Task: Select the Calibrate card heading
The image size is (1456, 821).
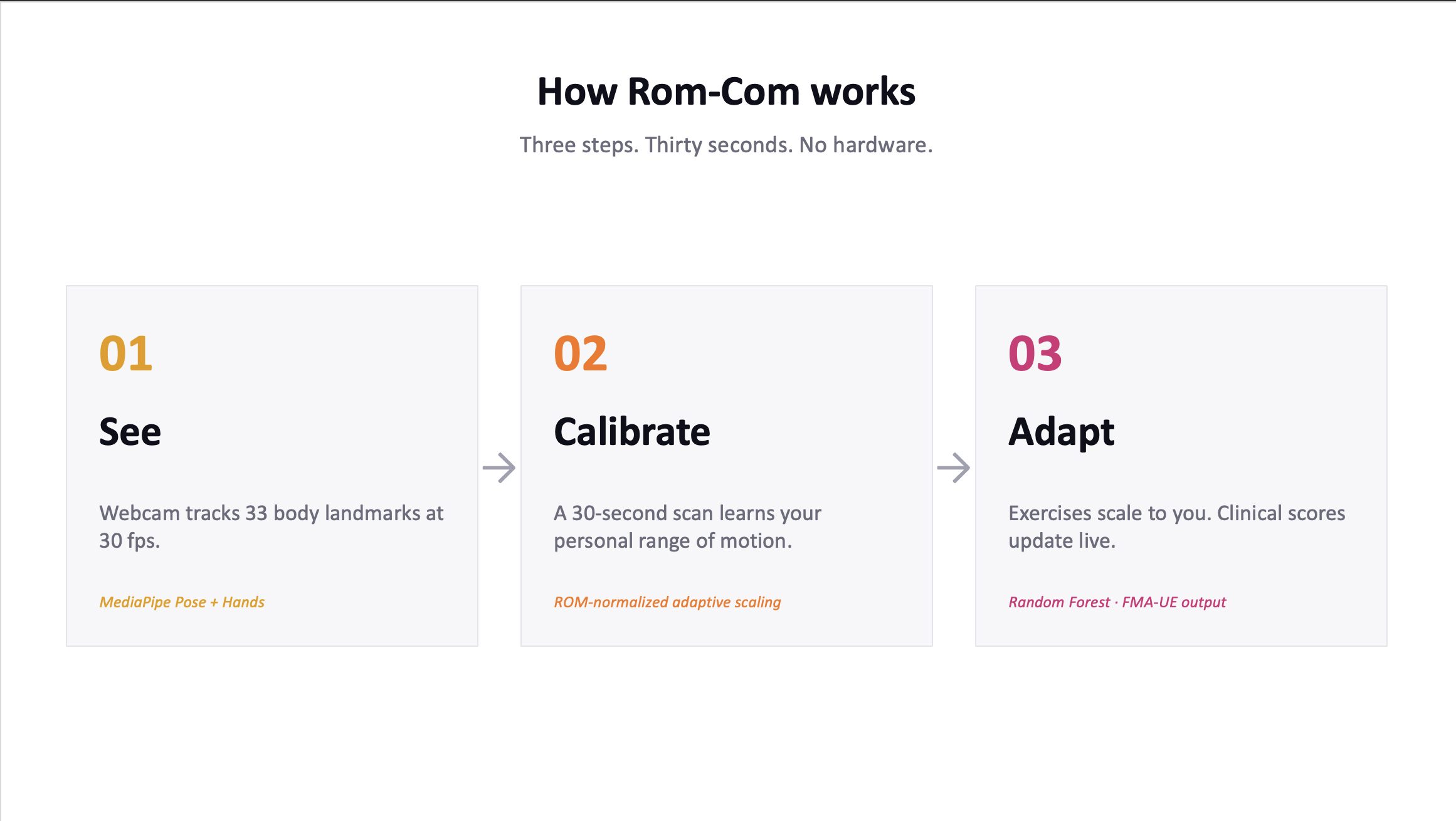Action: point(632,432)
